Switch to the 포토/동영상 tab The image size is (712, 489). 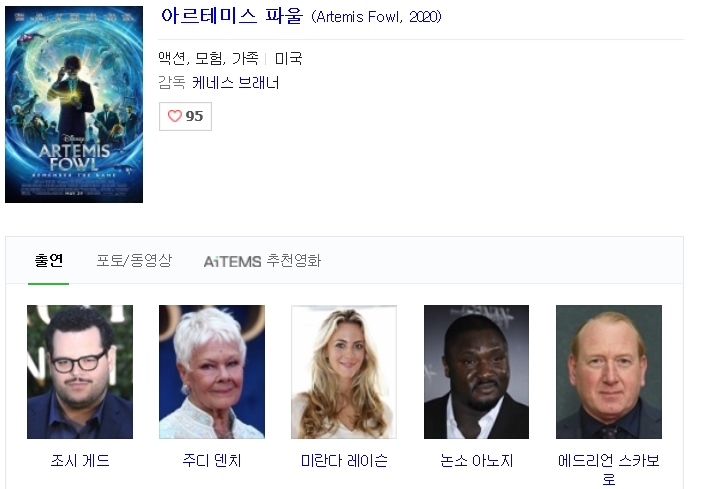(134, 261)
